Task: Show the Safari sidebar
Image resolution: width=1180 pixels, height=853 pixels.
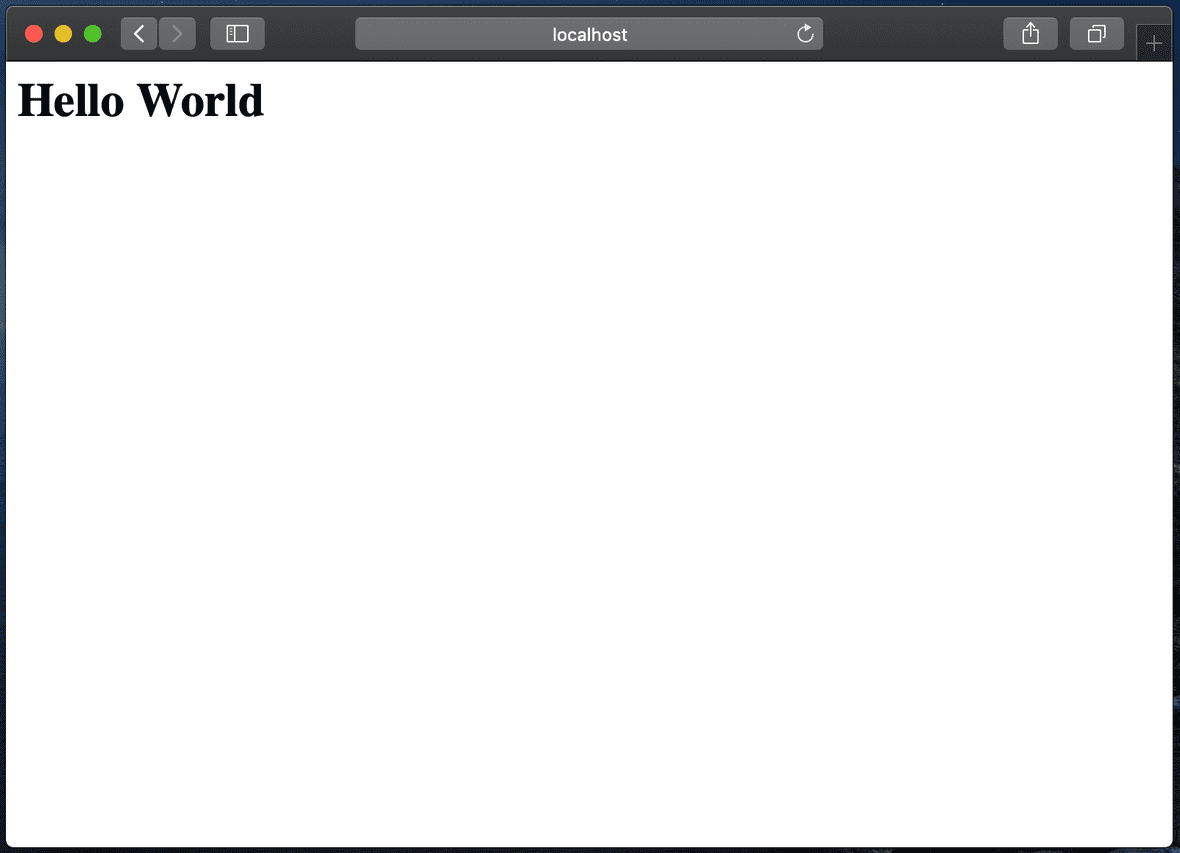Action: 237,34
